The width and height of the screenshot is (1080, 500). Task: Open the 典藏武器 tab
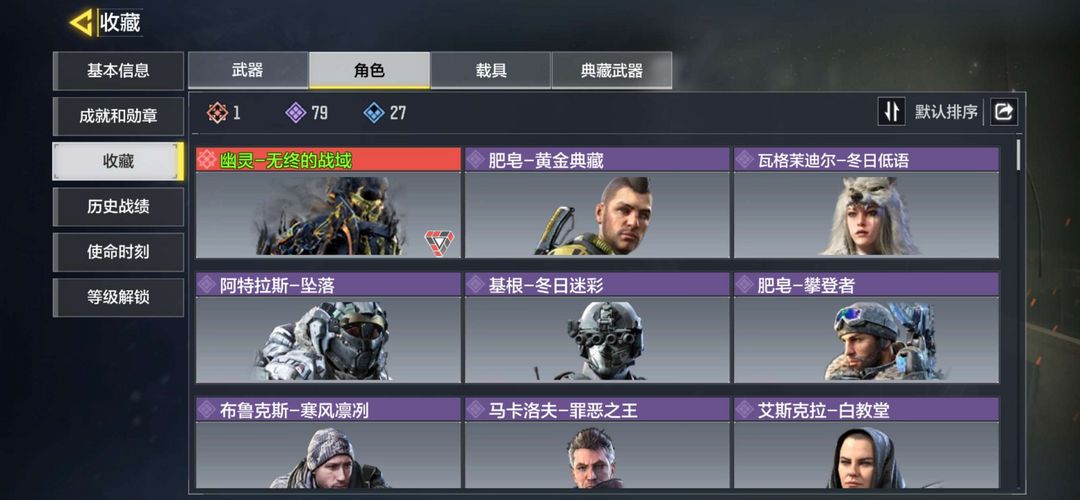point(612,70)
